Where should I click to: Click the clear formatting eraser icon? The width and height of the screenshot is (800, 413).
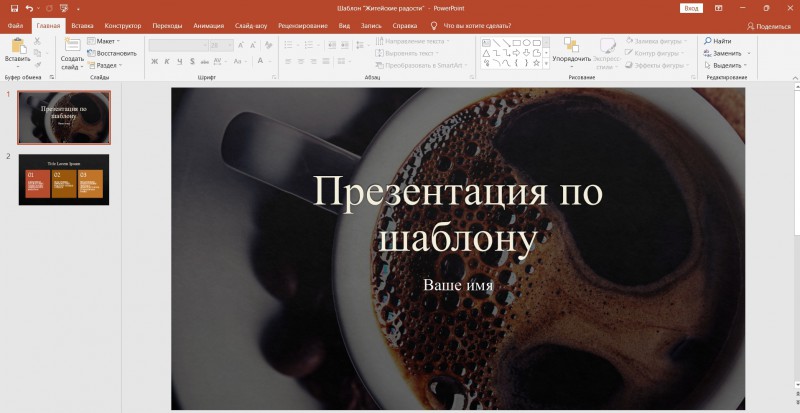tap(268, 45)
